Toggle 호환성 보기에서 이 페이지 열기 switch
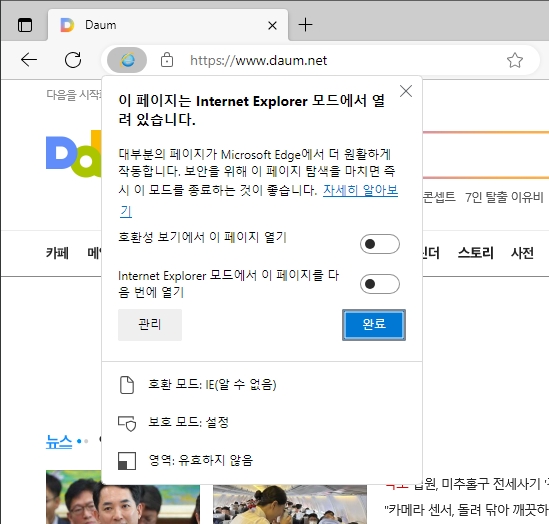The image size is (549, 524). pyautogui.click(x=380, y=244)
